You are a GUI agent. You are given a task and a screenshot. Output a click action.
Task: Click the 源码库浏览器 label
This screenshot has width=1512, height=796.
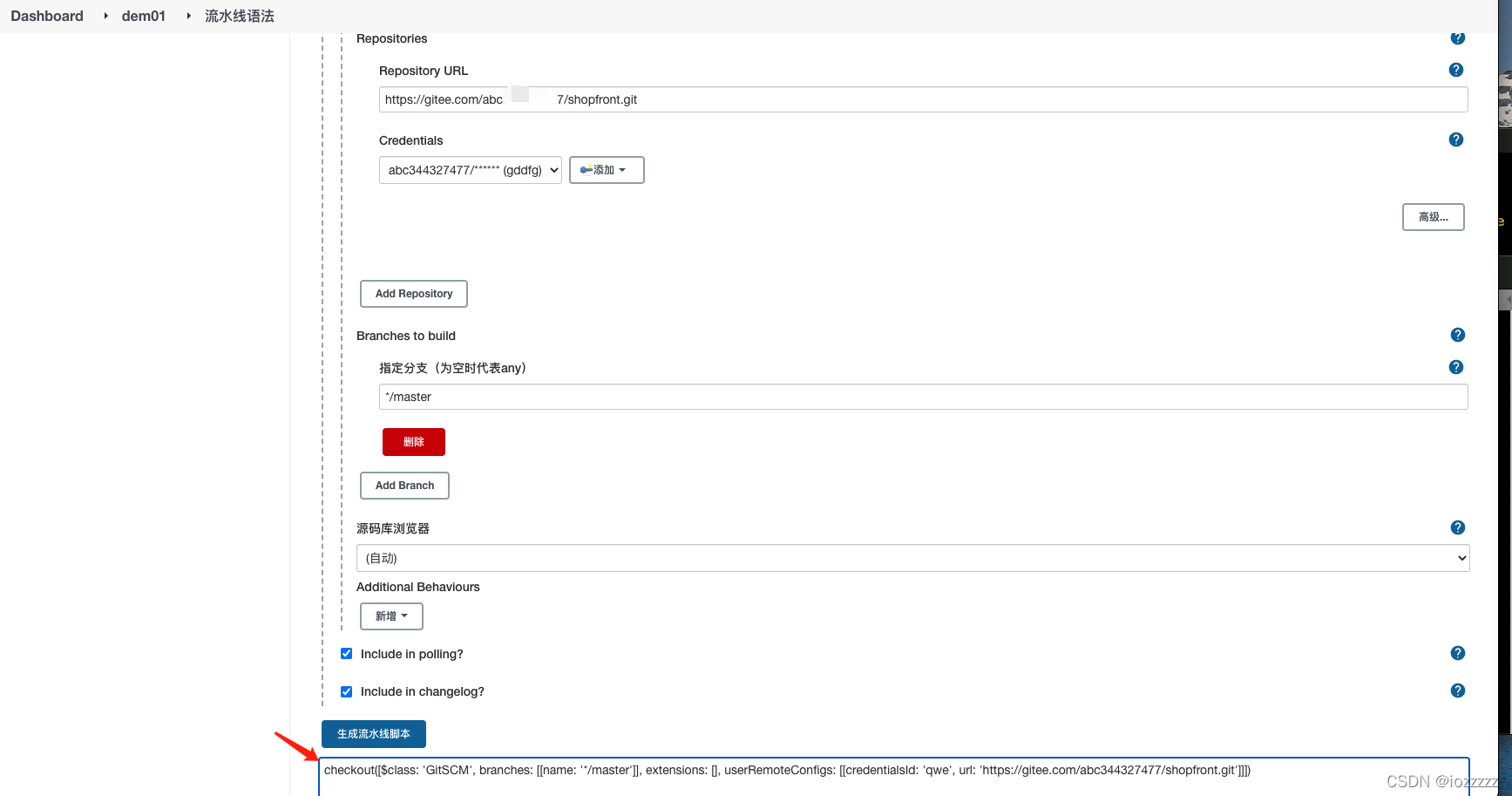pos(393,528)
